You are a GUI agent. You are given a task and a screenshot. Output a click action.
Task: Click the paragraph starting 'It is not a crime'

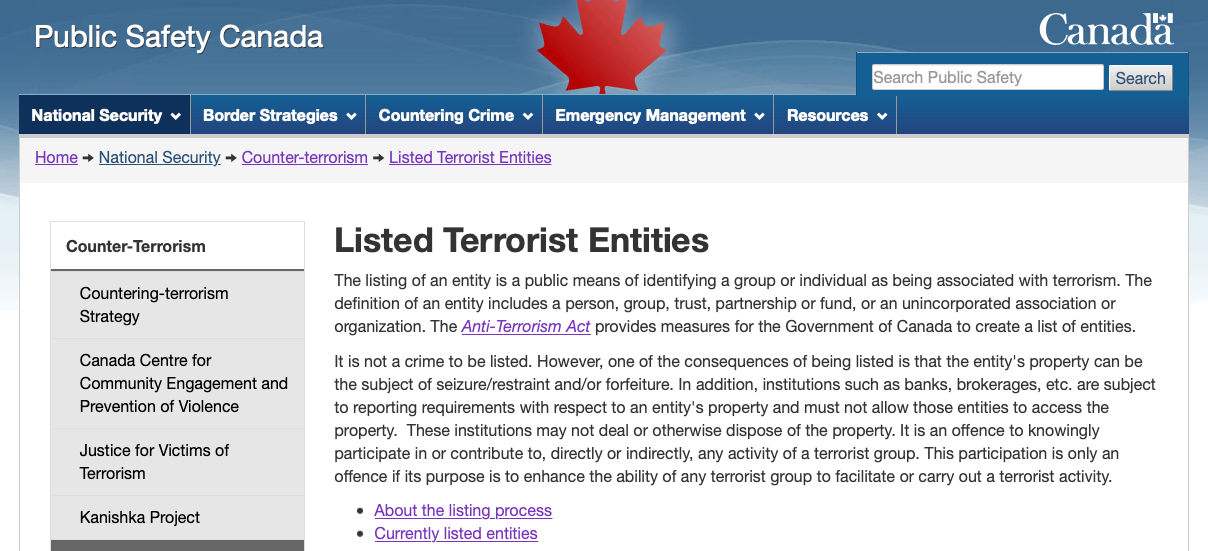point(745,418)
